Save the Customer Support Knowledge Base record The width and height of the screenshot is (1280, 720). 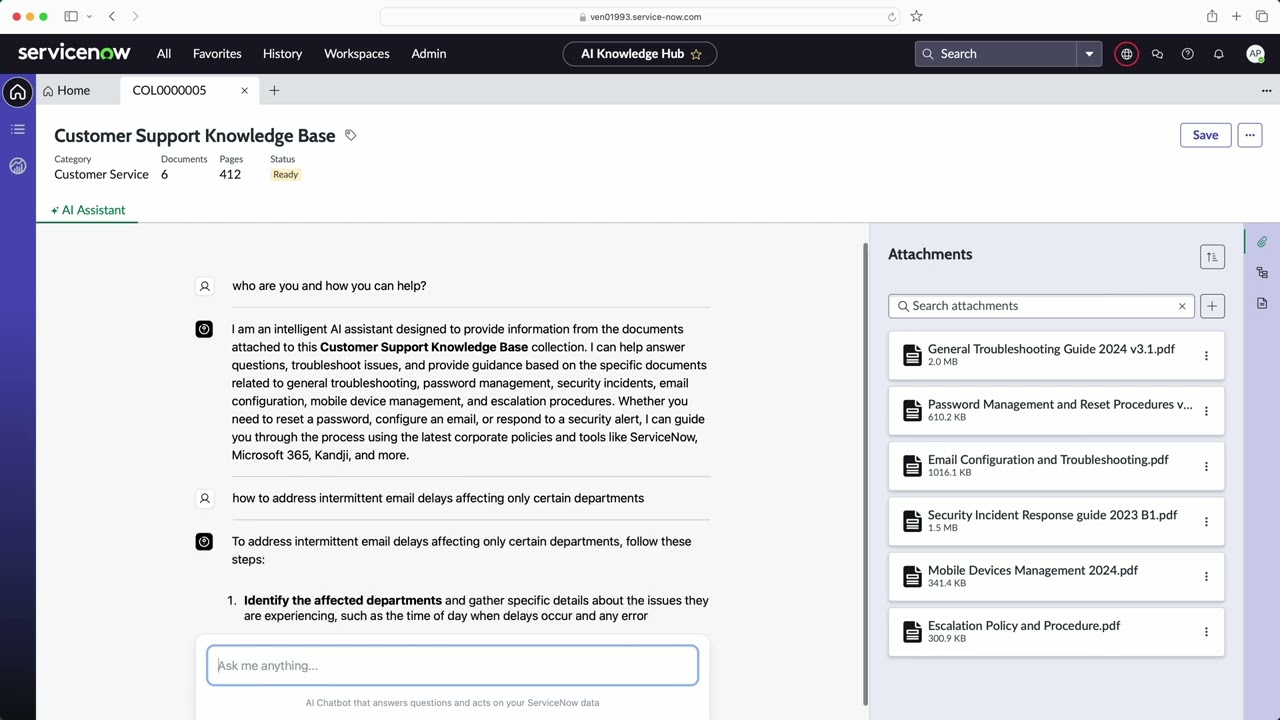tap(1205, 135)
